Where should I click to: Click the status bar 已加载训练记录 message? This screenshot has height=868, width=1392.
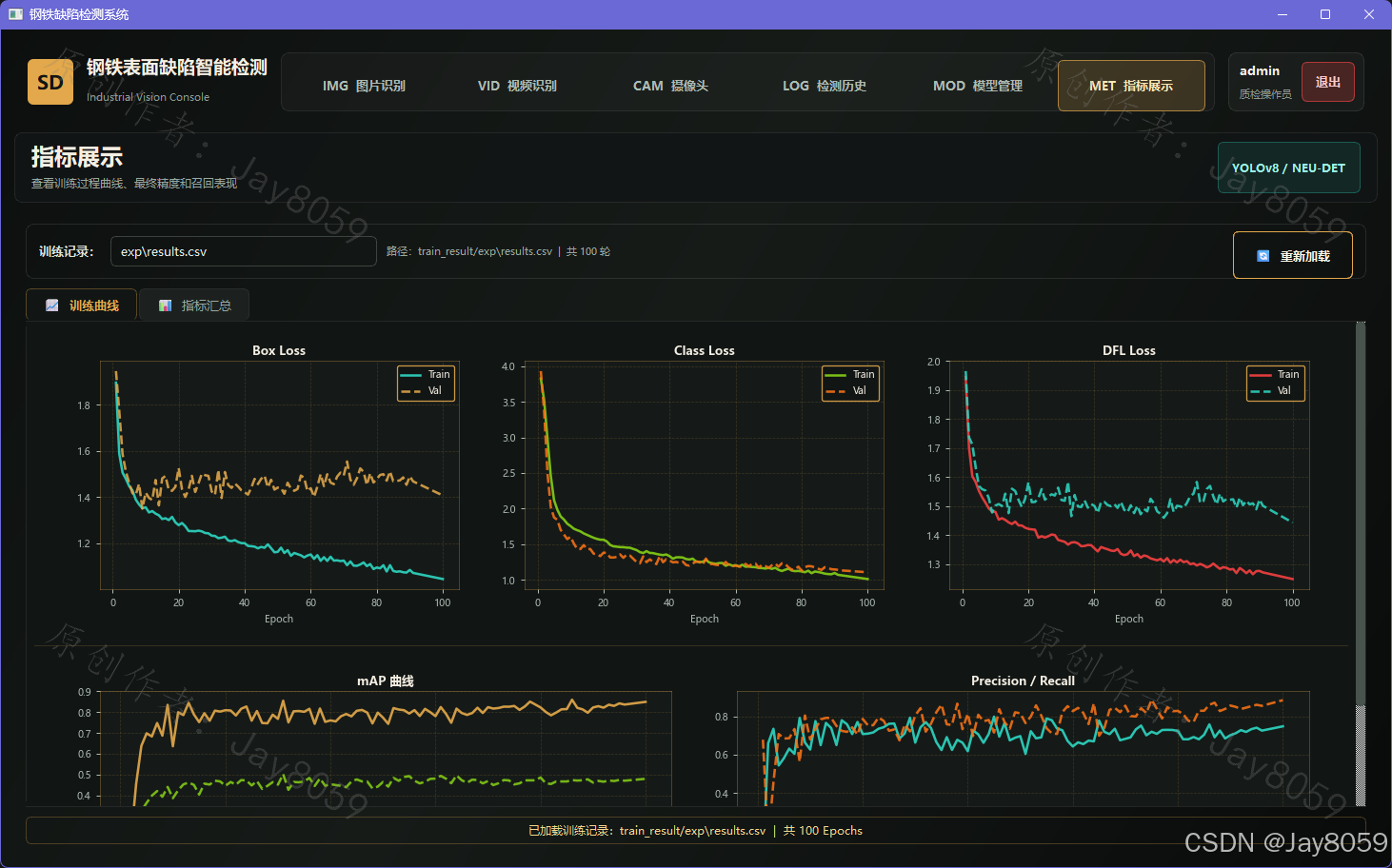pyautogui.click(x=695, y=830)
